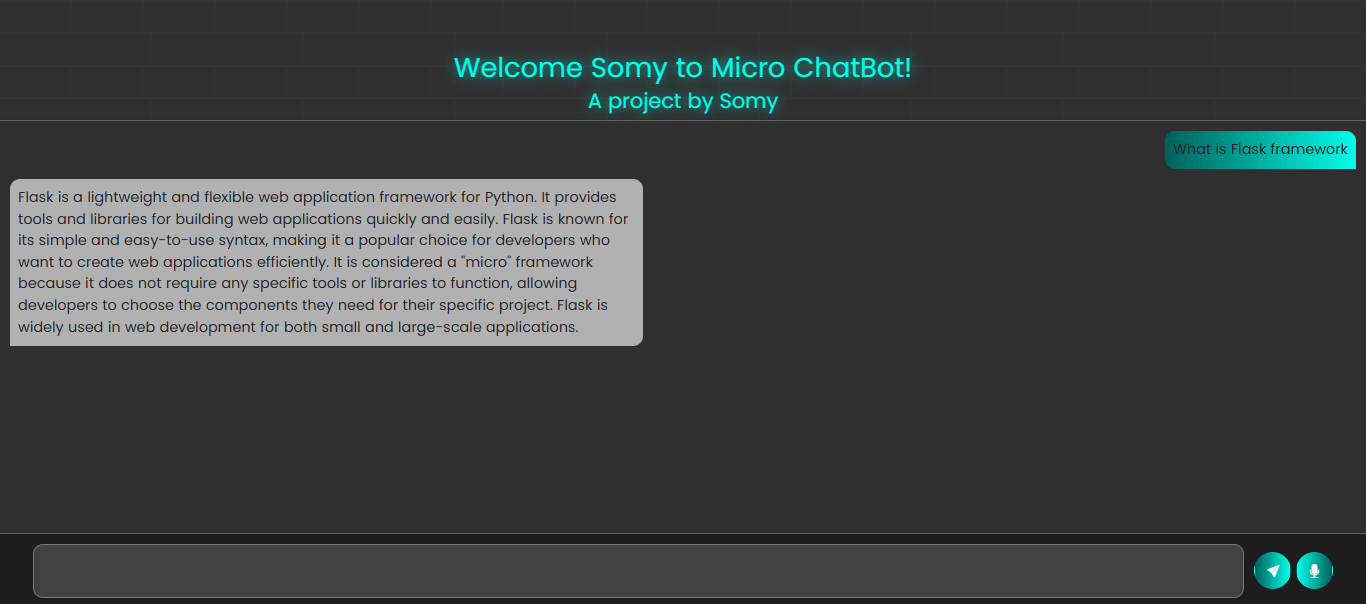This screenshot has height=604, width=1366.
Task: Click the send message paper-plane icon
Action: pos(1272,571)
